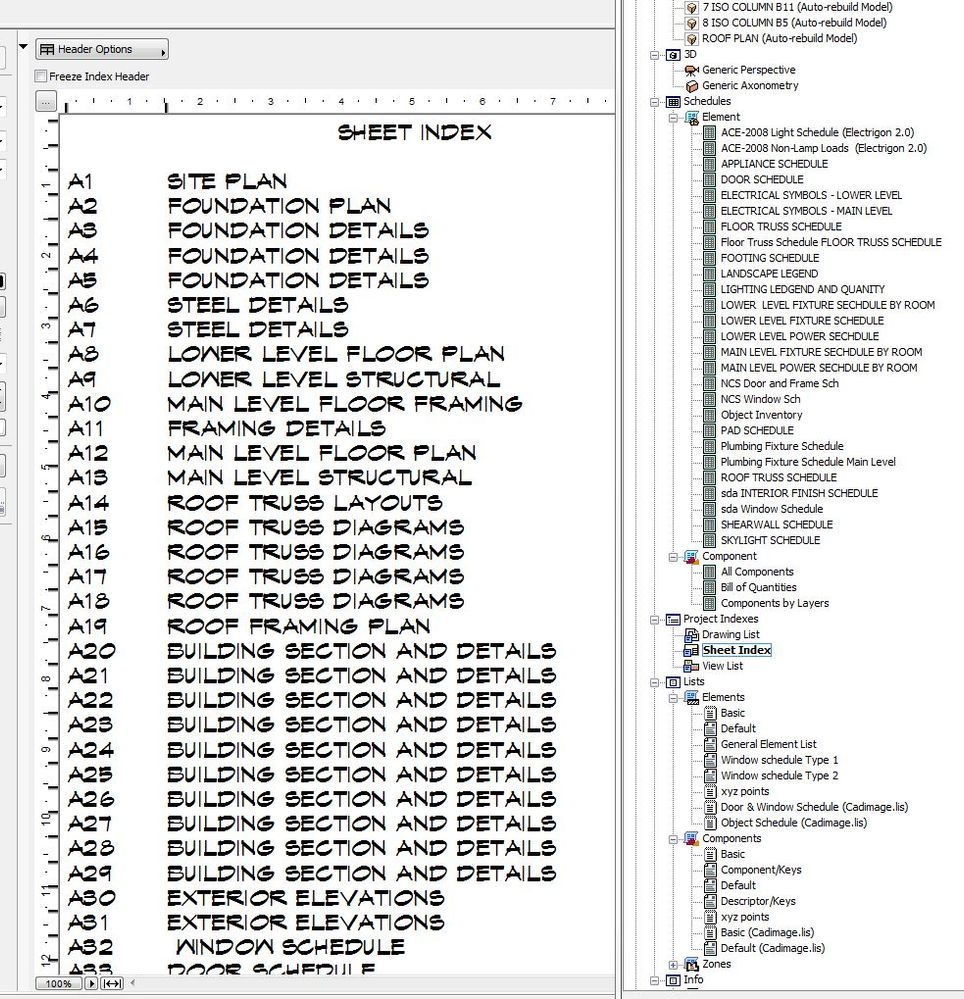964x999 pixels.
Task: Click the Project Indexes folder icon
Action: coord(673,619)
